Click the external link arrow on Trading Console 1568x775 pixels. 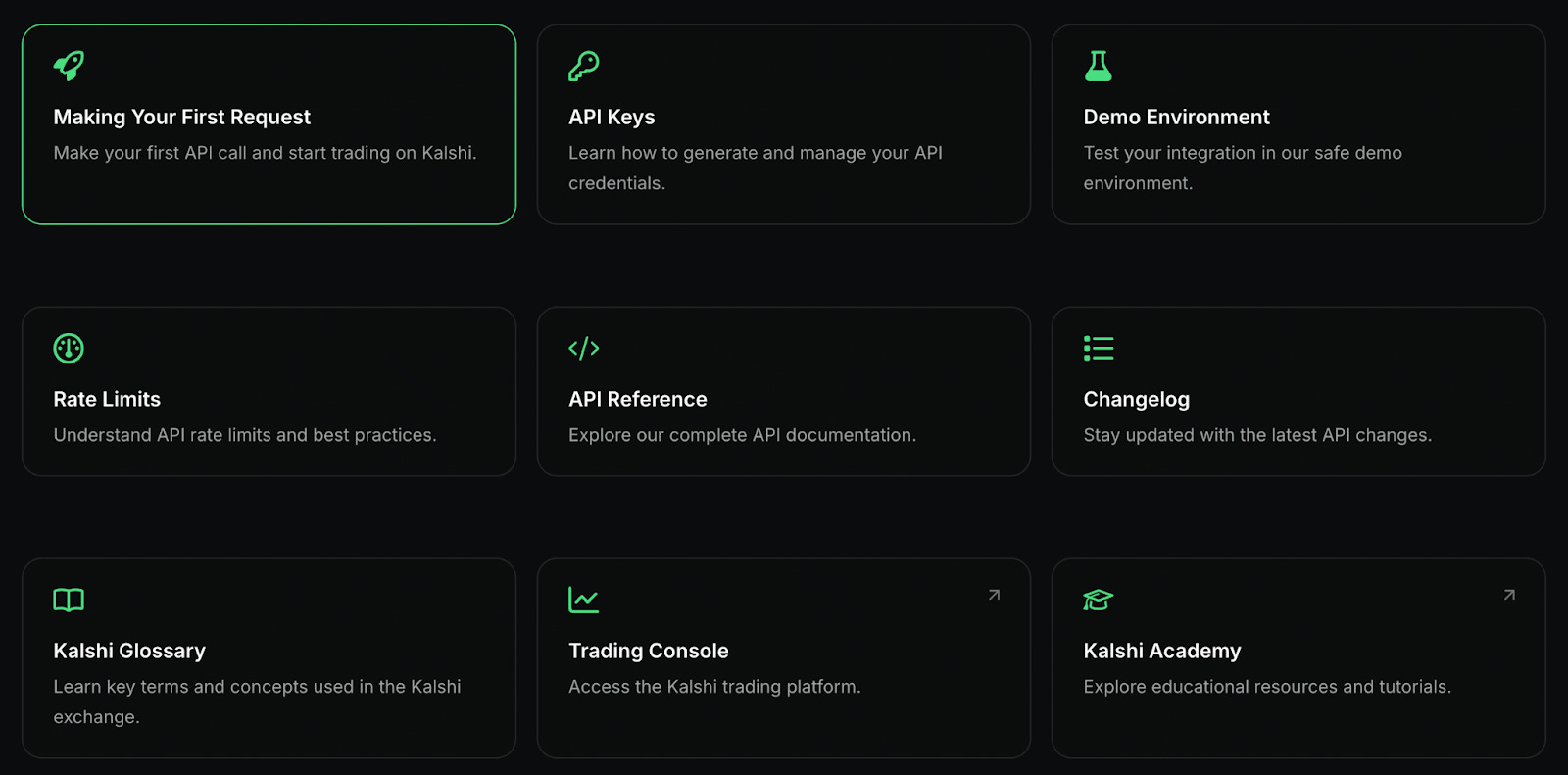click(x=994, y=595)
